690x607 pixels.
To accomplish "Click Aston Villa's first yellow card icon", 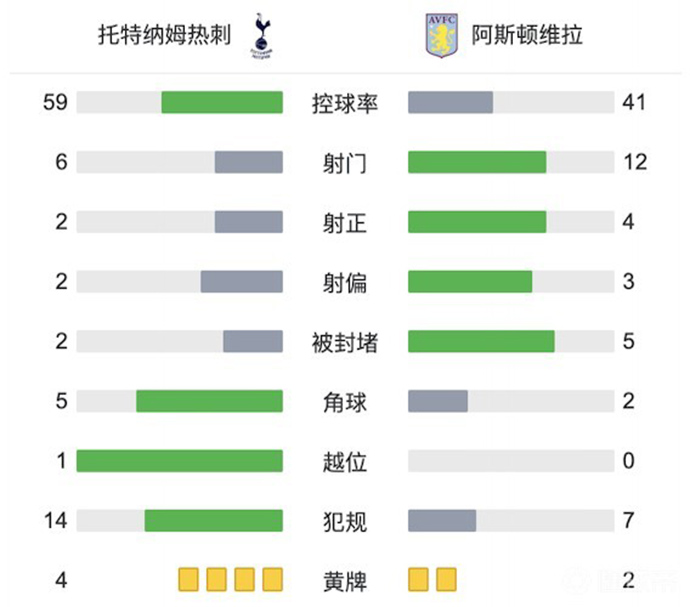I will (418, 579).
